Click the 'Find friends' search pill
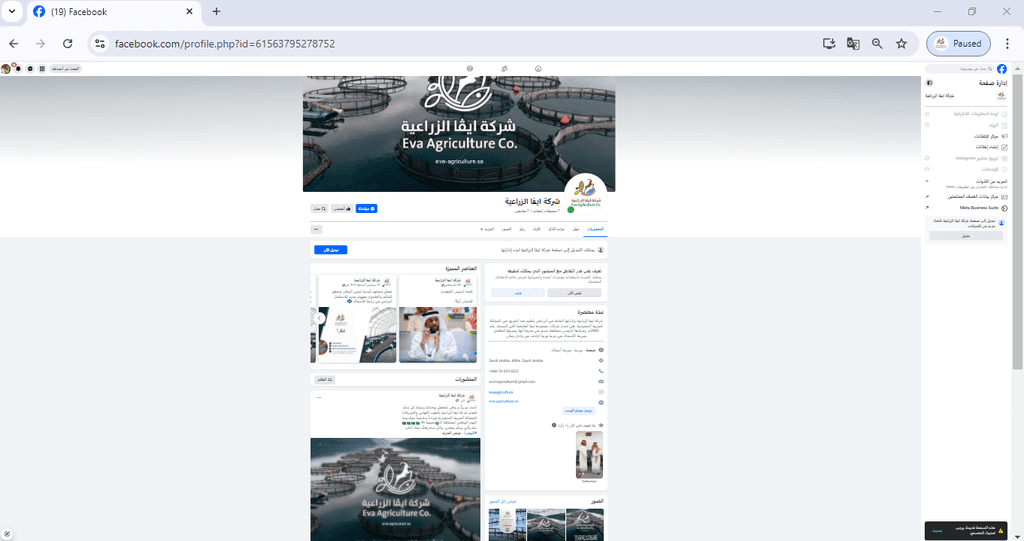This screenshot has width=1024, height=541. tap(65, 69)
